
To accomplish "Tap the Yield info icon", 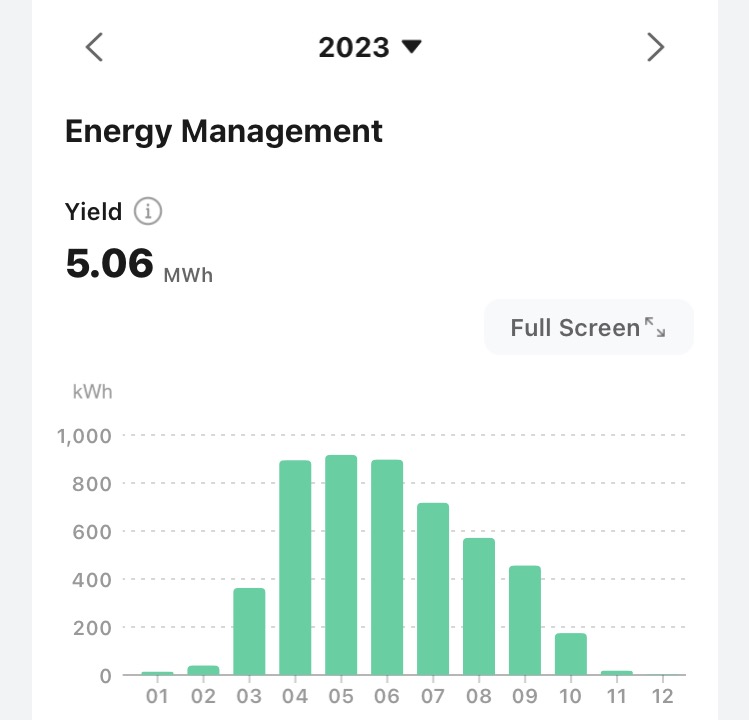I will [148, 212].
